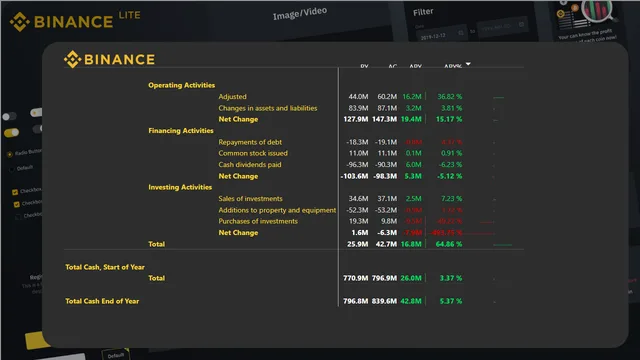
Task: Click the calendar icon in the 2019-12-12 date field
Action: [x=461, y=33]
